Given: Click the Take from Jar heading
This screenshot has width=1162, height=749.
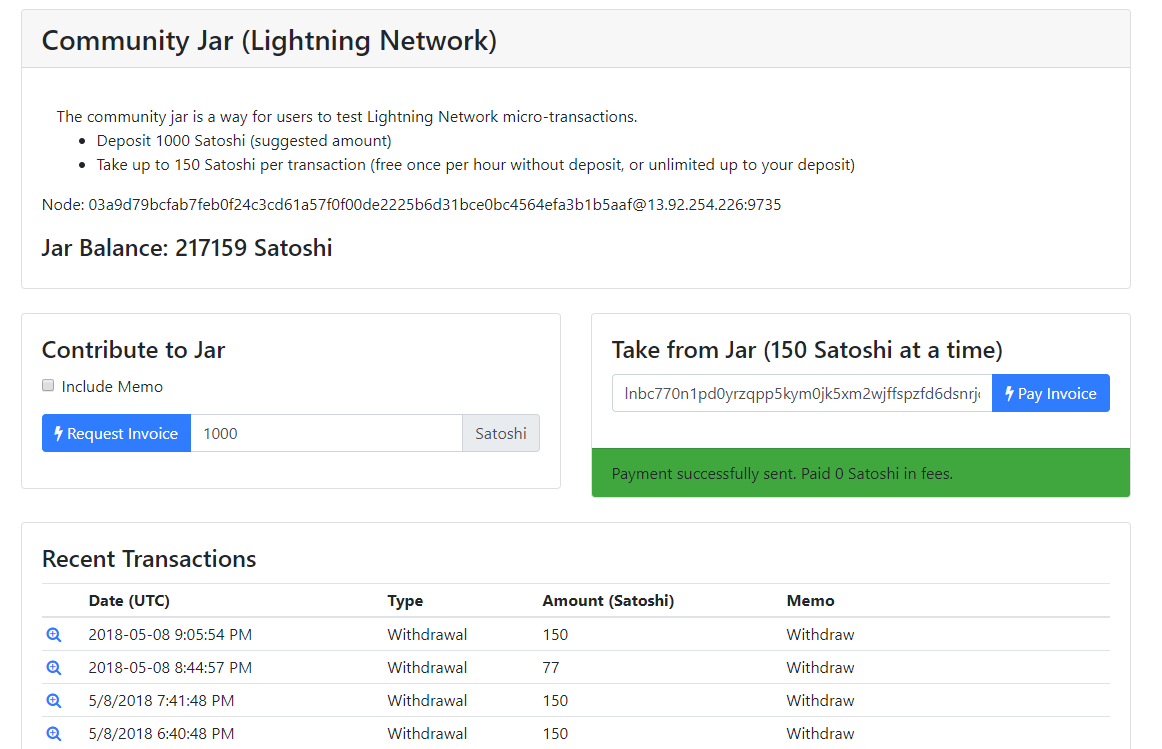Looking at the screenshot, I should pyautogui.click(x=807, y=350).
